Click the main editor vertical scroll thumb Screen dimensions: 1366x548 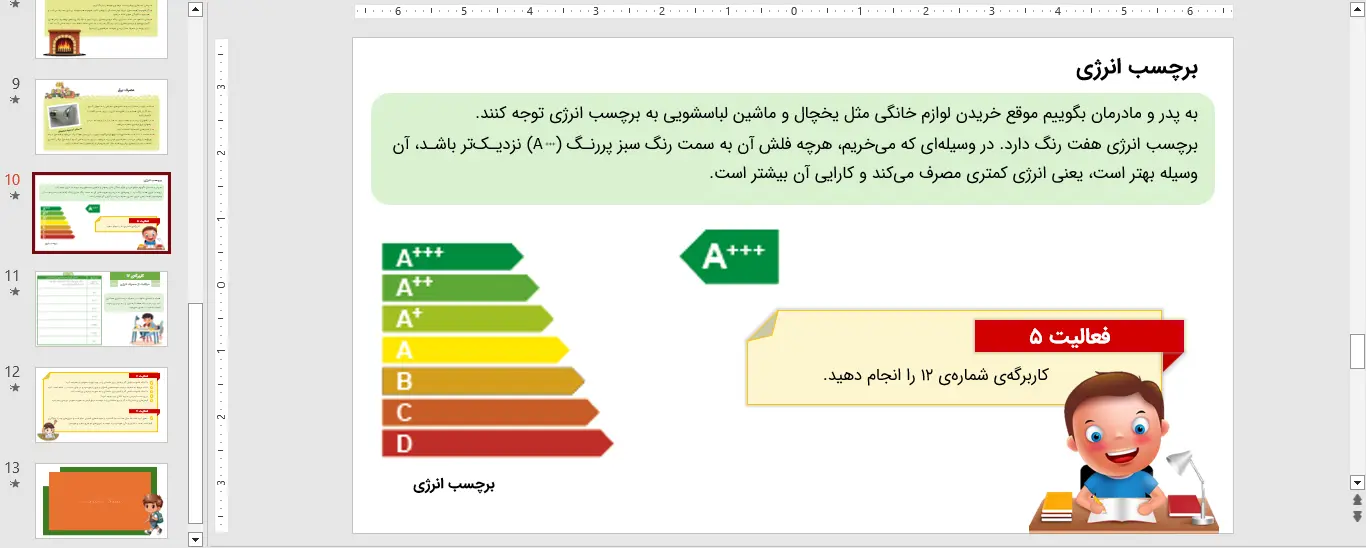(x=1357, y=351)
